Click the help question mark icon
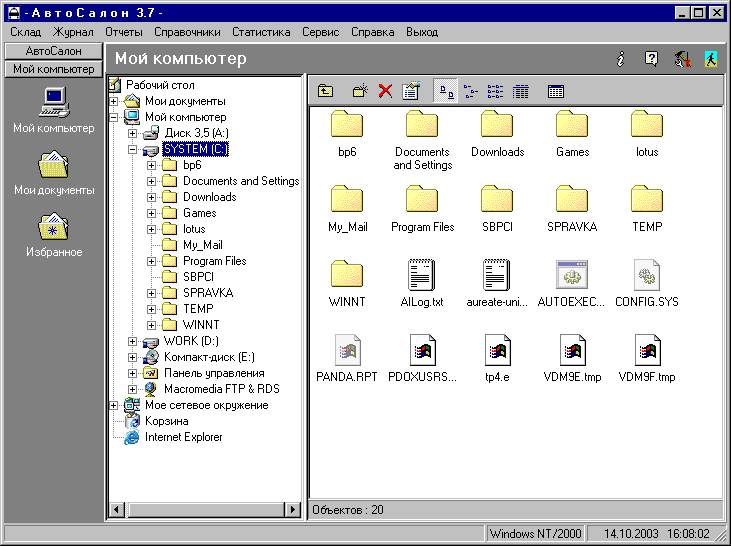Image resolution: width=731 pixels, height=546 pixels. (651, 59)
